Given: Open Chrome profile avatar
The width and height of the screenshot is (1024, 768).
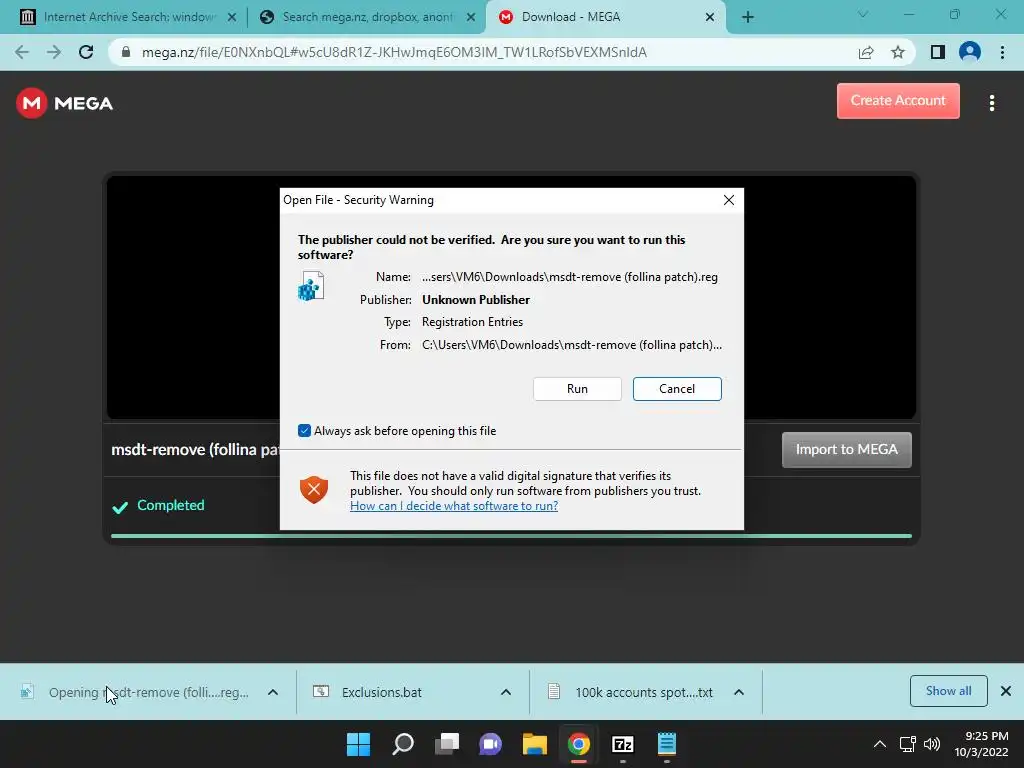Looking at the screenshot, I should [970, 52].
